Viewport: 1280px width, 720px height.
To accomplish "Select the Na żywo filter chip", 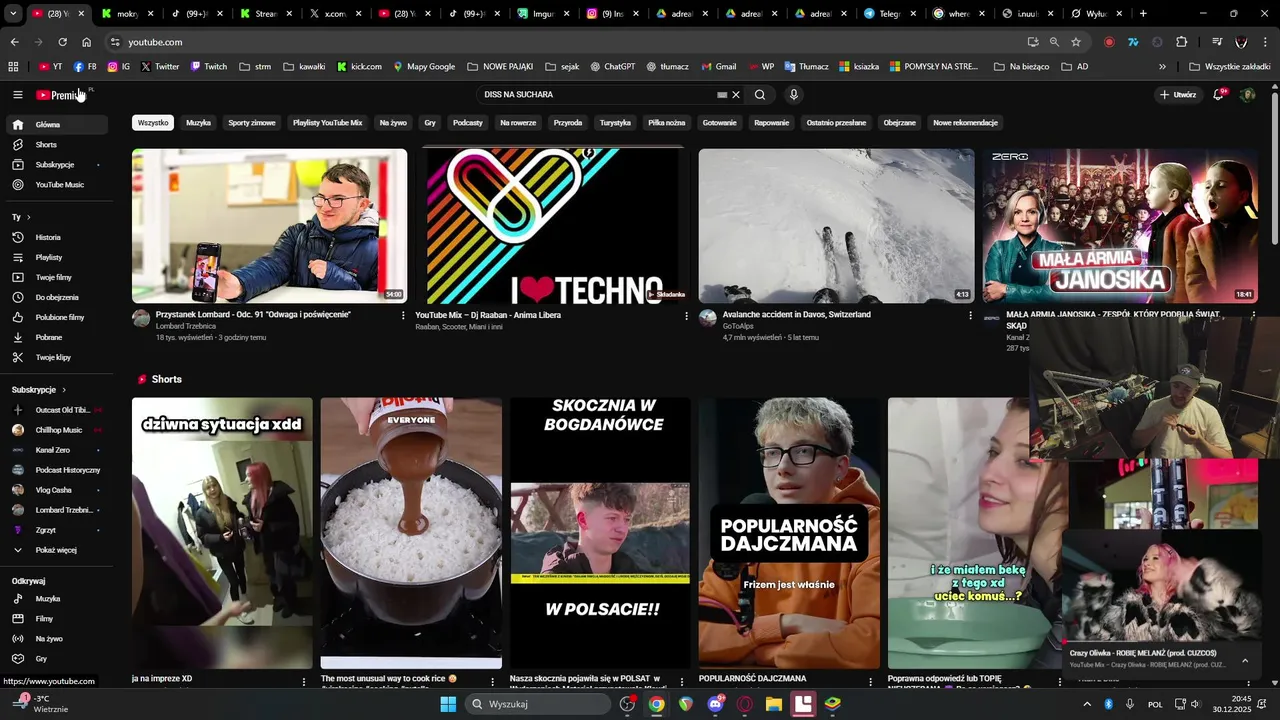I will (x=393, y=123).
